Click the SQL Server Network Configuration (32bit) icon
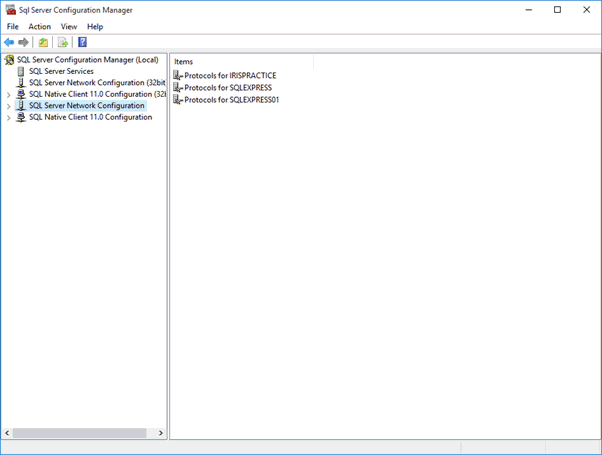The width and height of the screenshot is (602, 455). pos(21,83)
